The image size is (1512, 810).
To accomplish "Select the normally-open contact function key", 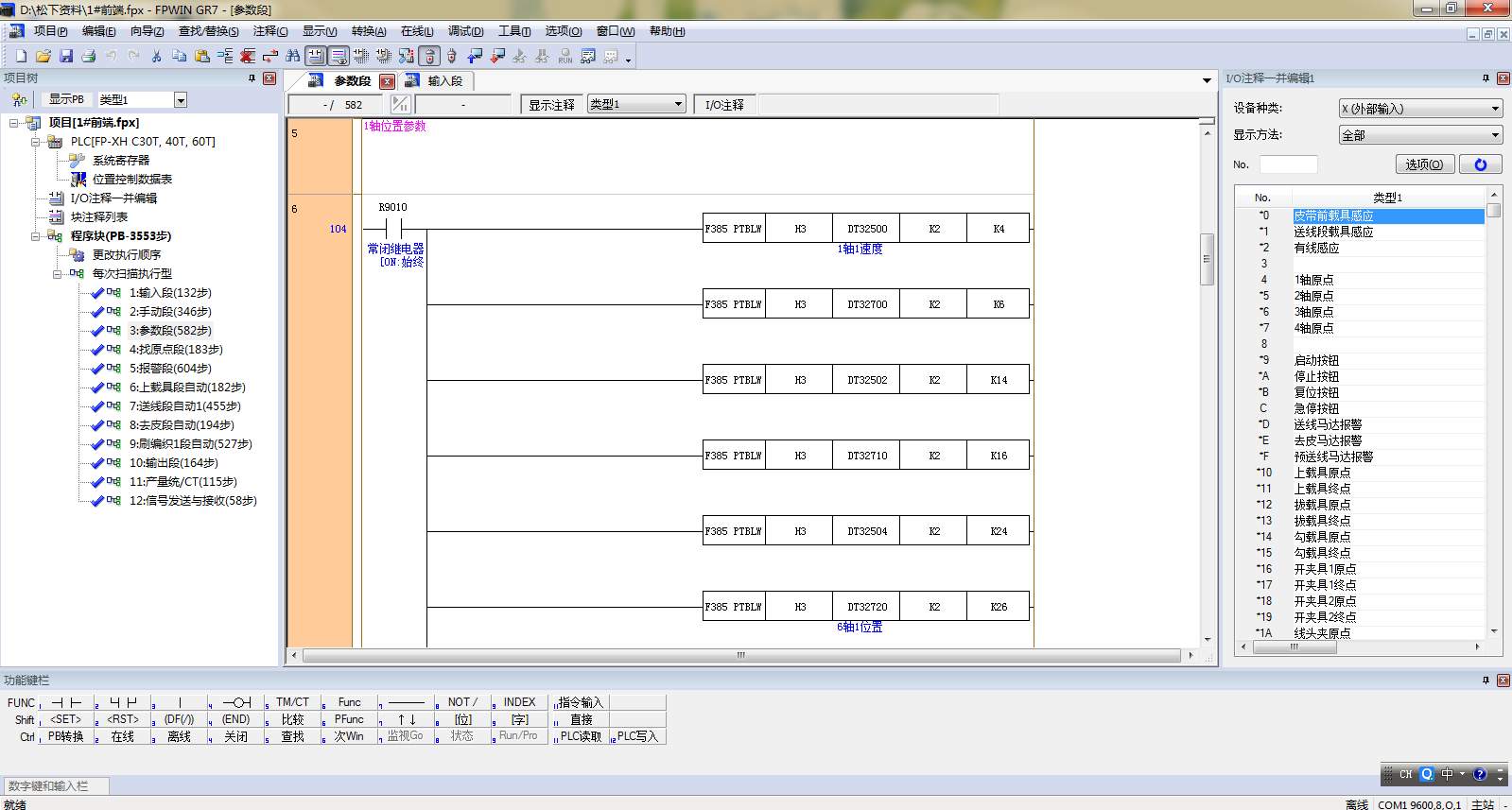I will pos(66,702).
